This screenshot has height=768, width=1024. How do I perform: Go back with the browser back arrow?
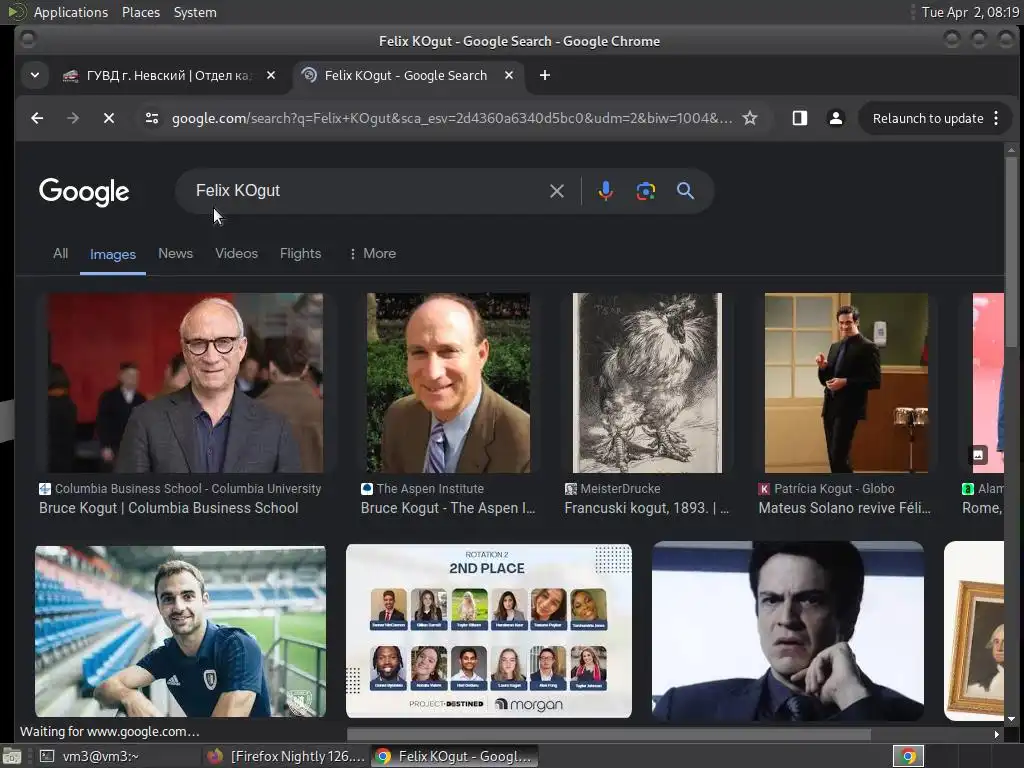pyautogui.click(x=37, y=118)
